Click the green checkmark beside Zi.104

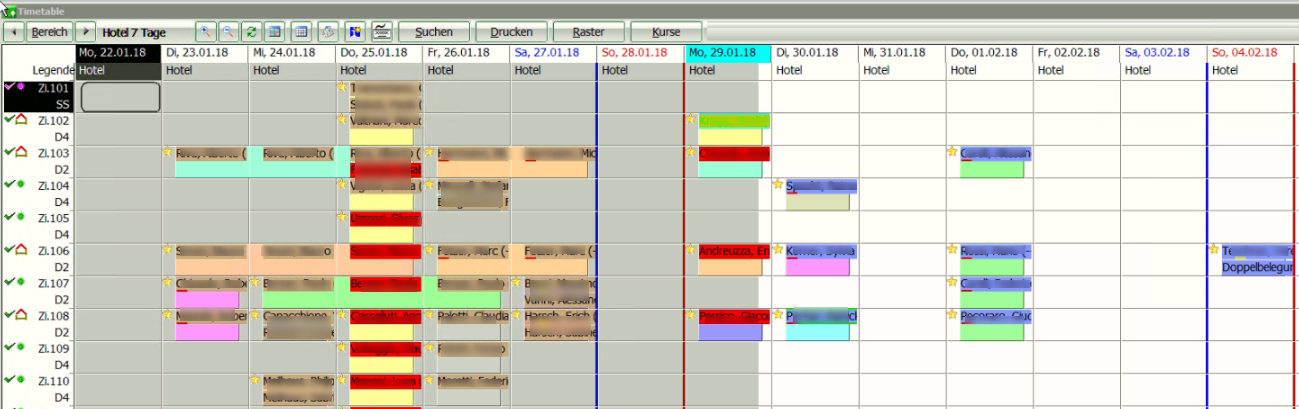(x=9, y=184)
